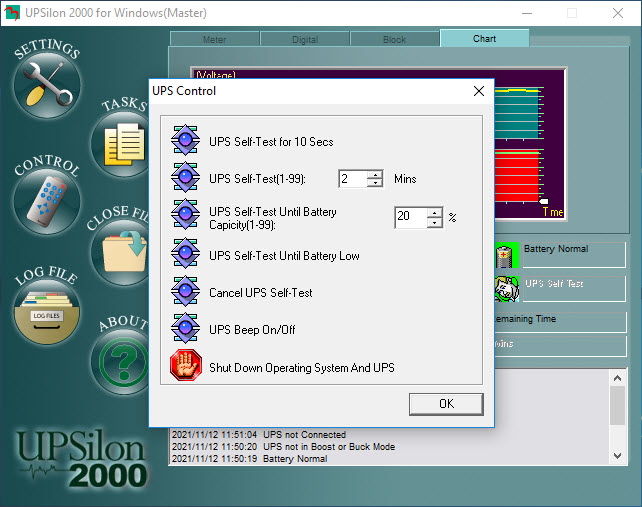Start Self-Test Until Battery Low icon

click(x=185, y=253)
